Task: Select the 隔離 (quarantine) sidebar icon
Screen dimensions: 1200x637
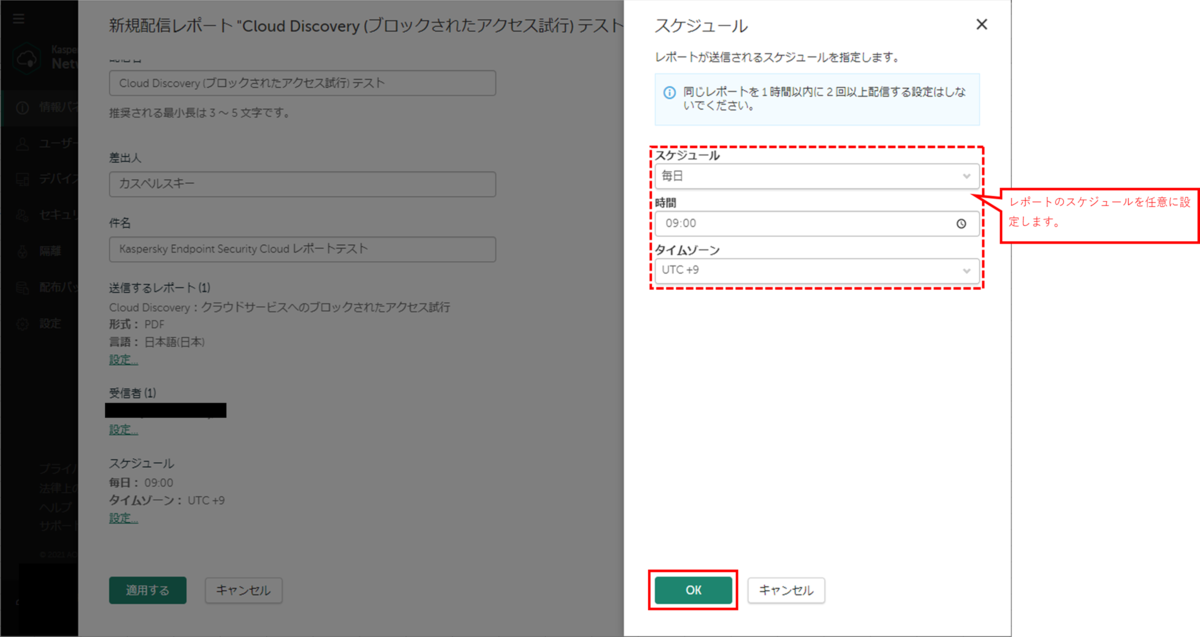Action: point(22,252)
